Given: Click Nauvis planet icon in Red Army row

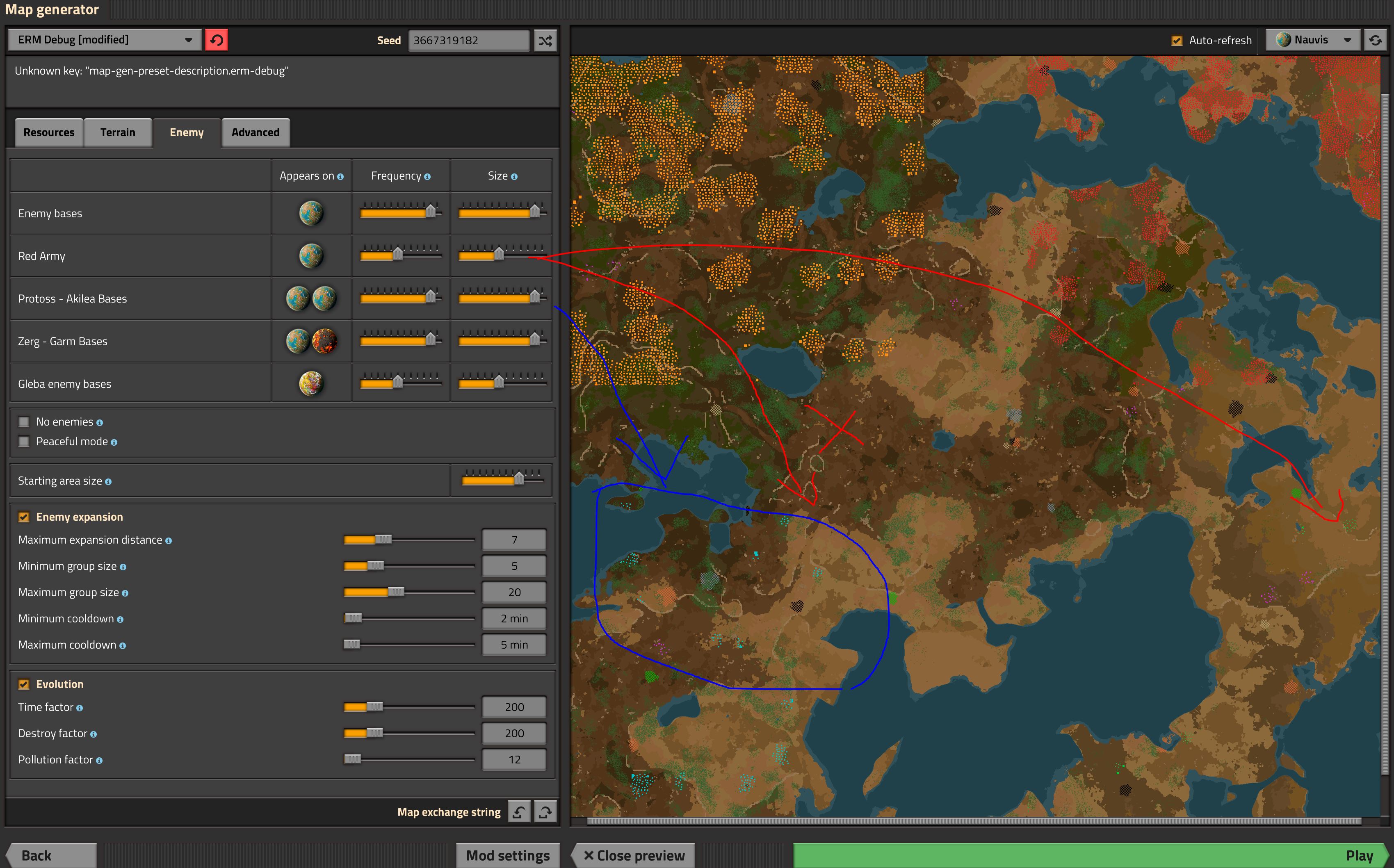Looking at the screenshot, I should 311,255.
